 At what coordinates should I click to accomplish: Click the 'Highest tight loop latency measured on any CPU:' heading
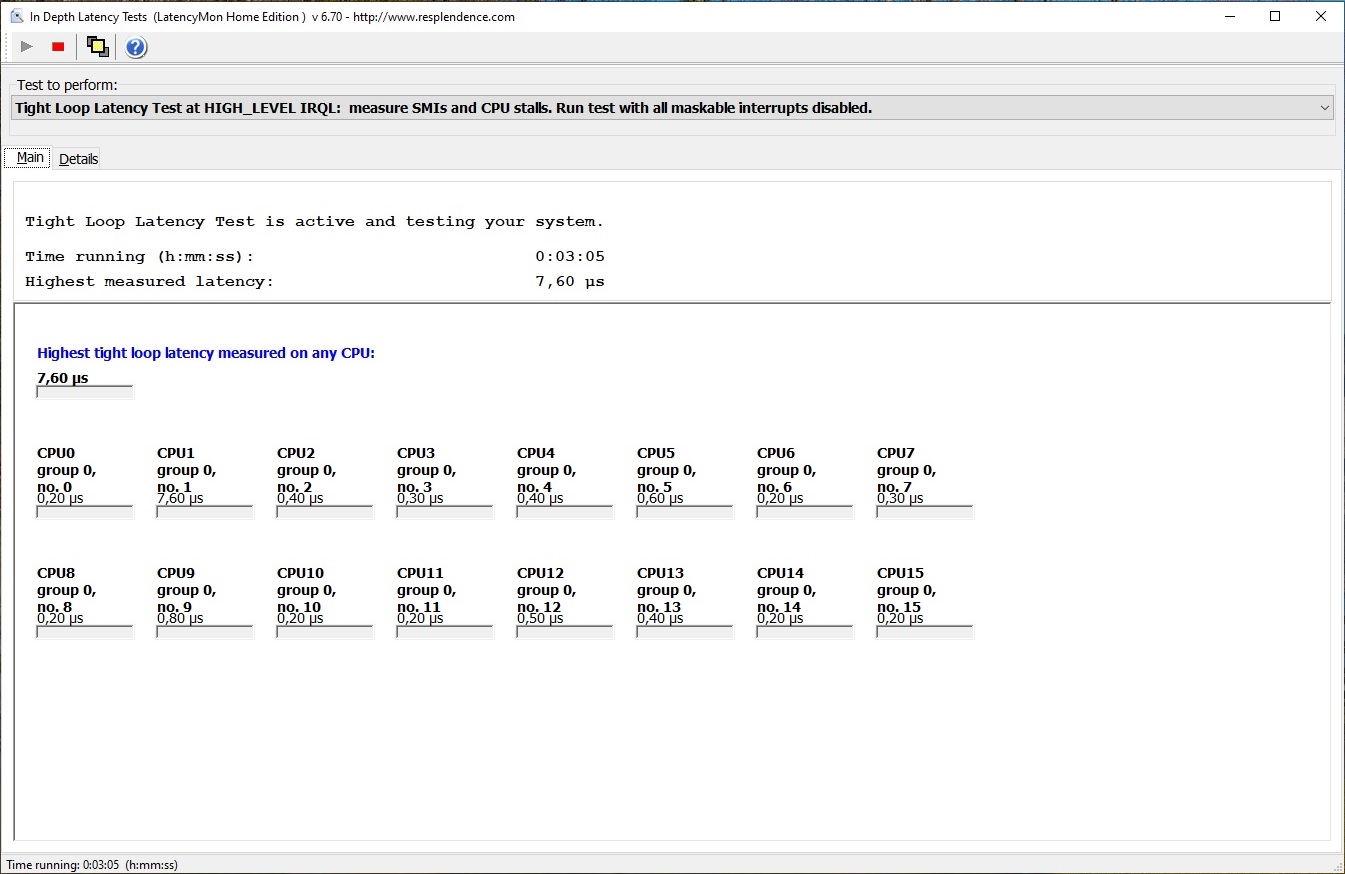tap(206, 353)
